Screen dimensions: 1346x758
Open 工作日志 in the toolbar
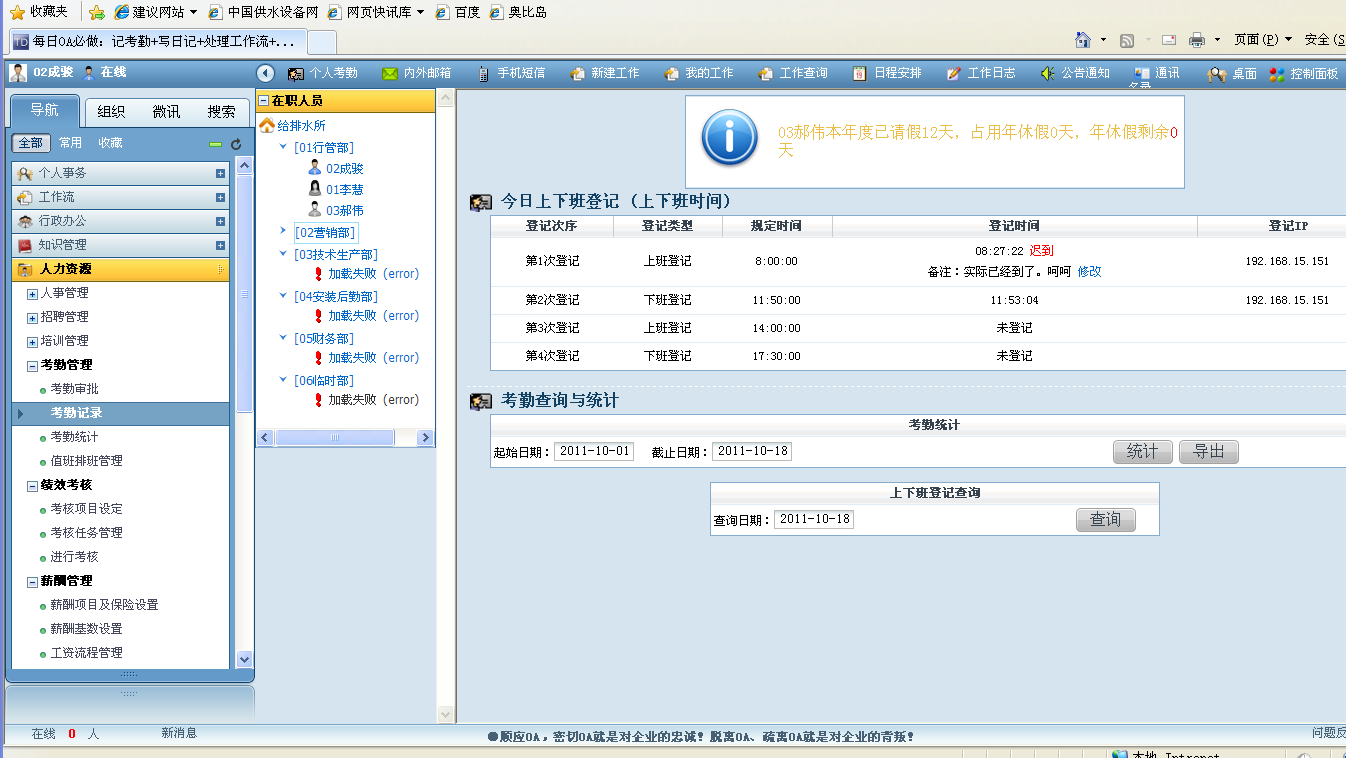980,73
